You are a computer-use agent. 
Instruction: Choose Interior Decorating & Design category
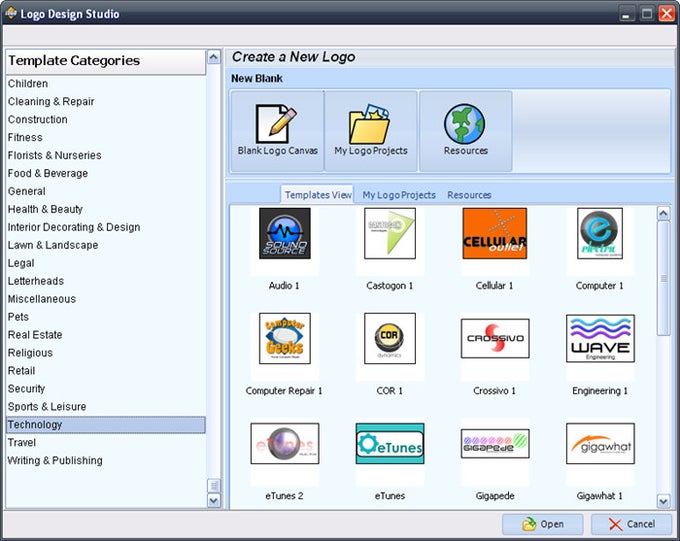[105, 227]
